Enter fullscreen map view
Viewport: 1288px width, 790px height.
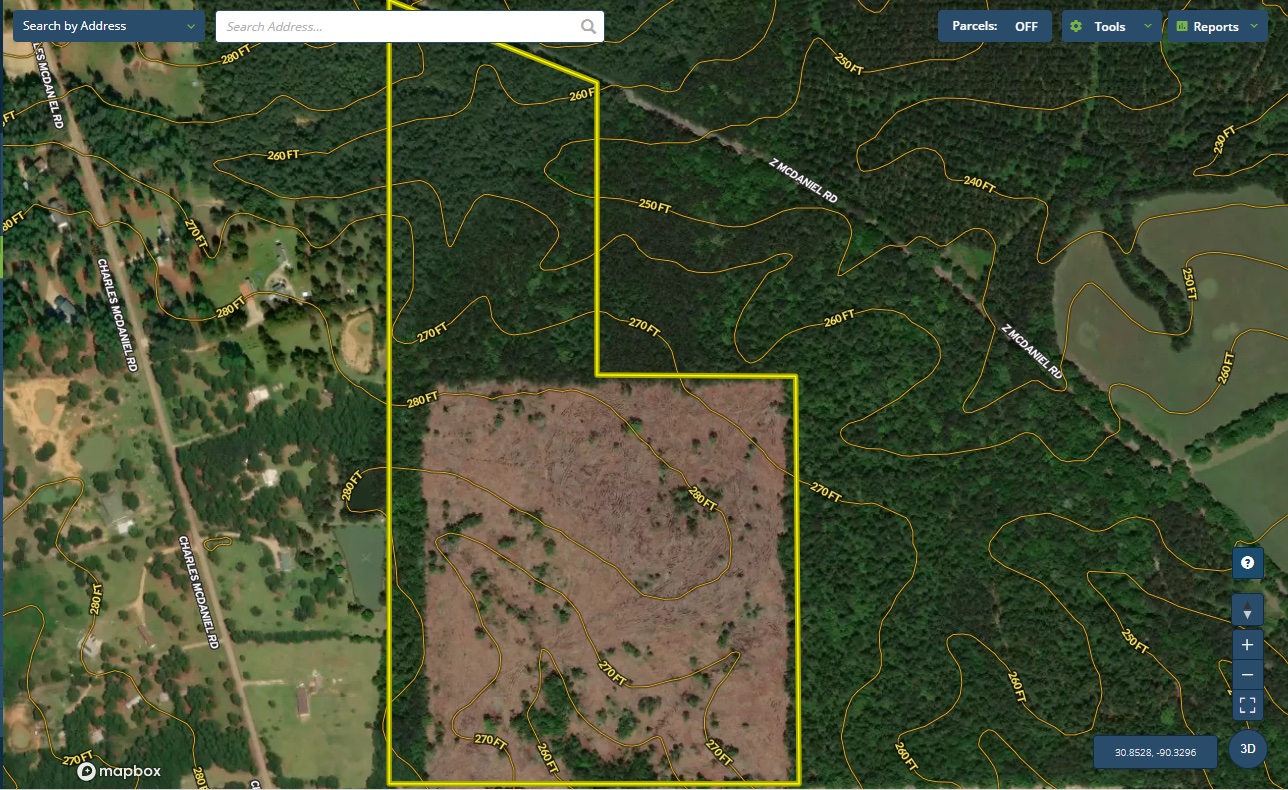coord(1247,705)
